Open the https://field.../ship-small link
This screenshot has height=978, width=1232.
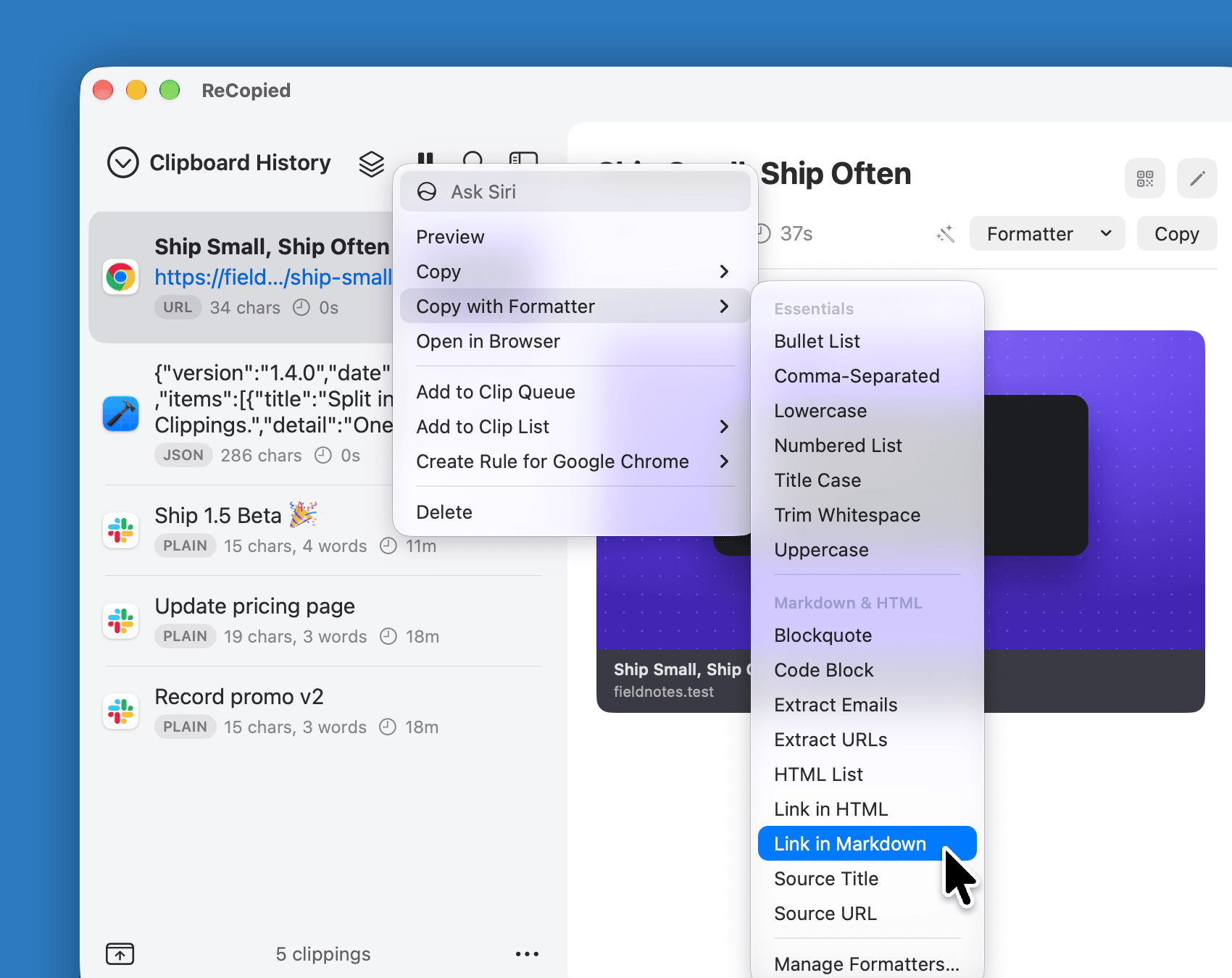pos(272,277)
